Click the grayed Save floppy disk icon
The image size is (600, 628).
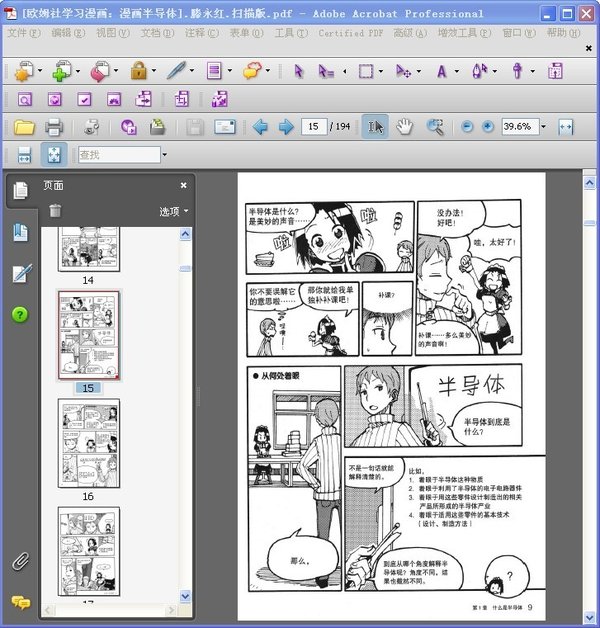pos(195,127)
